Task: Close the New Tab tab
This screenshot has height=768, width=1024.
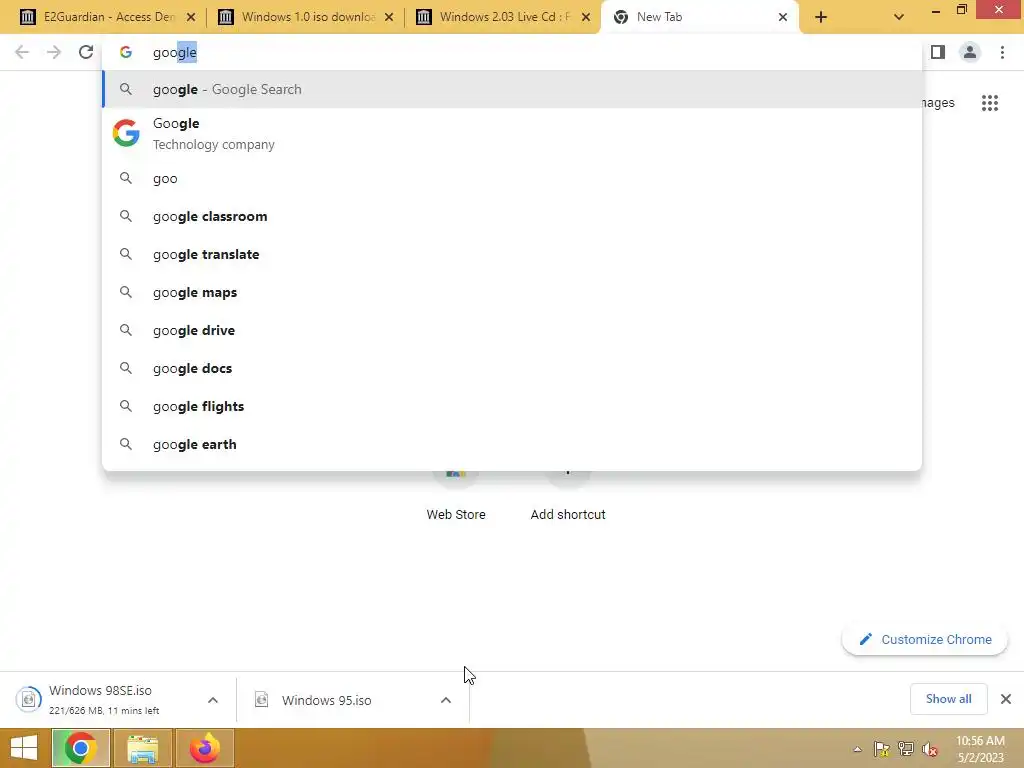Action: pyautogui.click(x=783, y=17)
